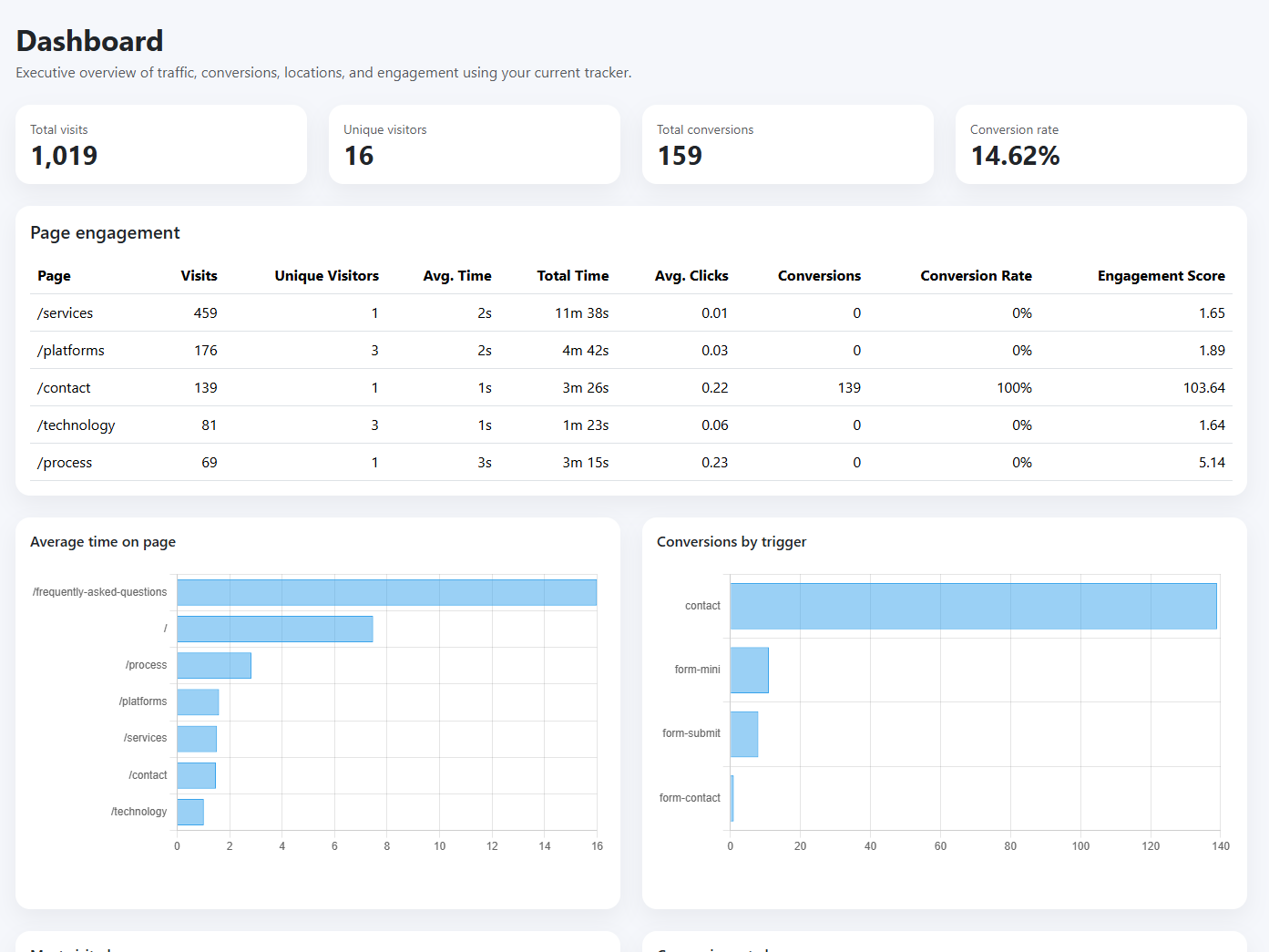Click the Page engagement section heading

105,232
